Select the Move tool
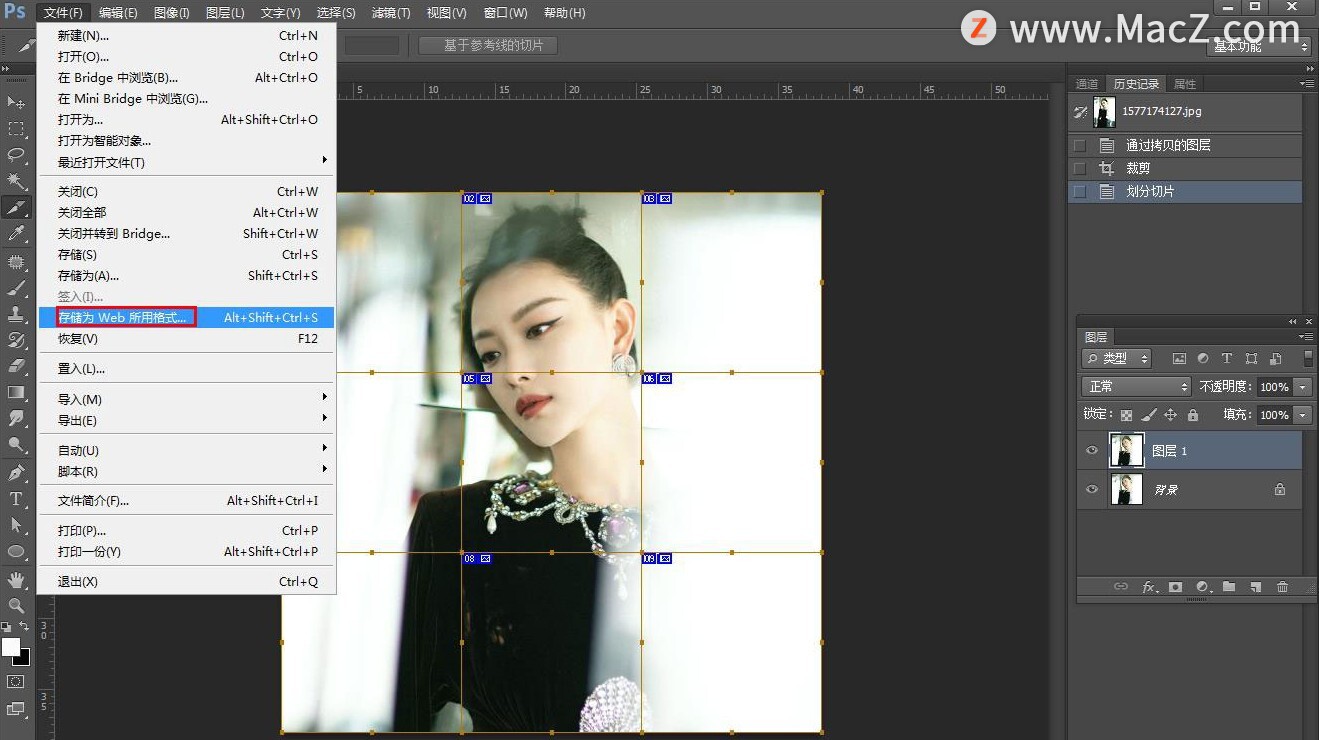 pyautogui.click(x=17, y=103)
